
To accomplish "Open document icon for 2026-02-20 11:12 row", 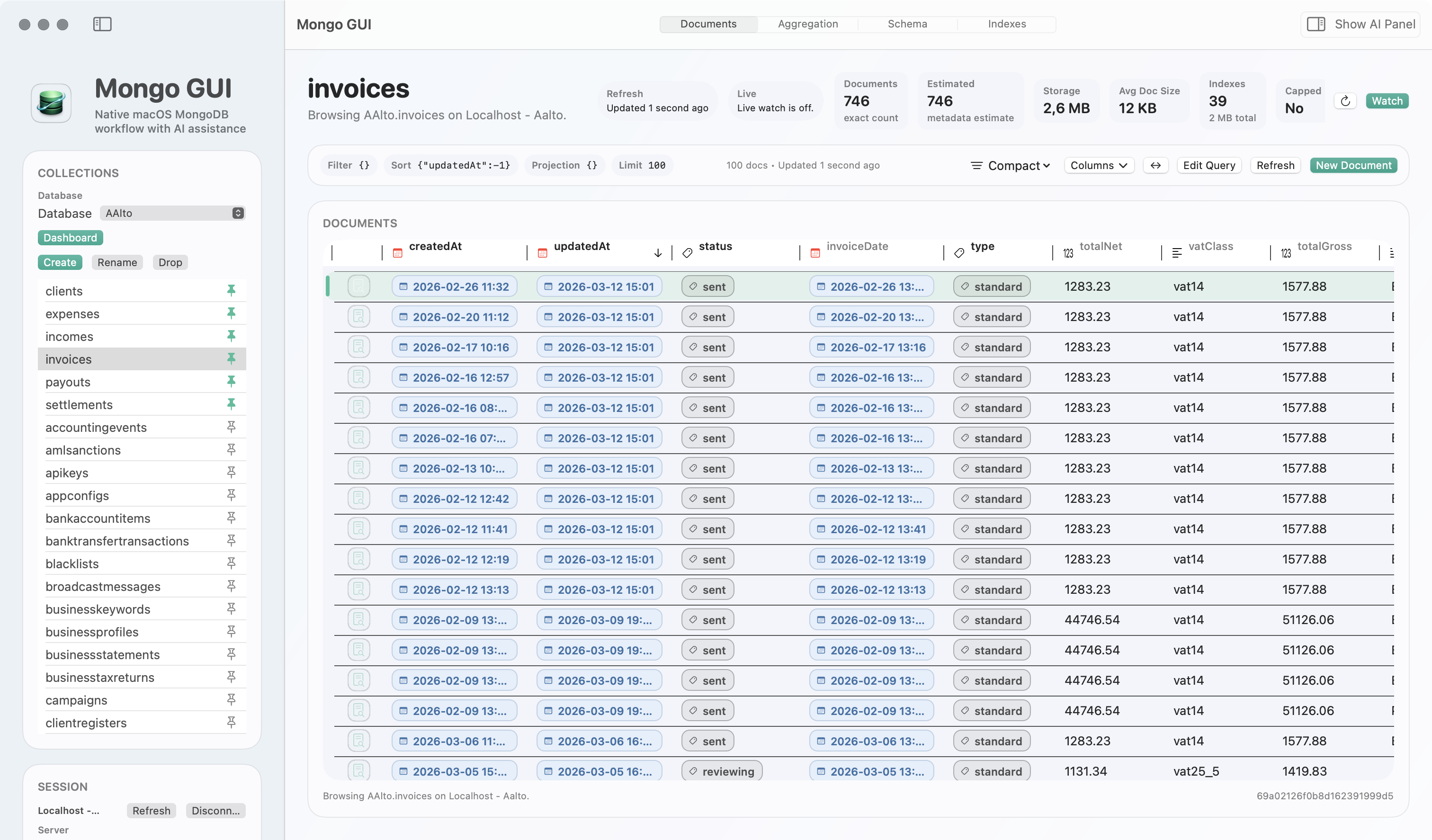I will tap(358, 317).
